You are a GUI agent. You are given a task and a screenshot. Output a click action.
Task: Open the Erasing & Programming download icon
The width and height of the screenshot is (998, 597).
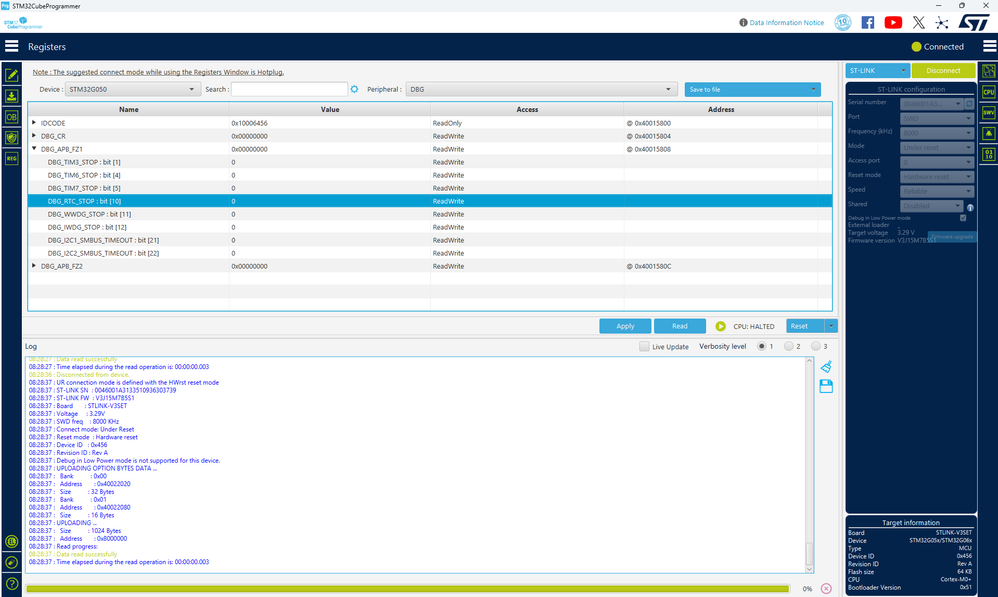coord(11,96)
